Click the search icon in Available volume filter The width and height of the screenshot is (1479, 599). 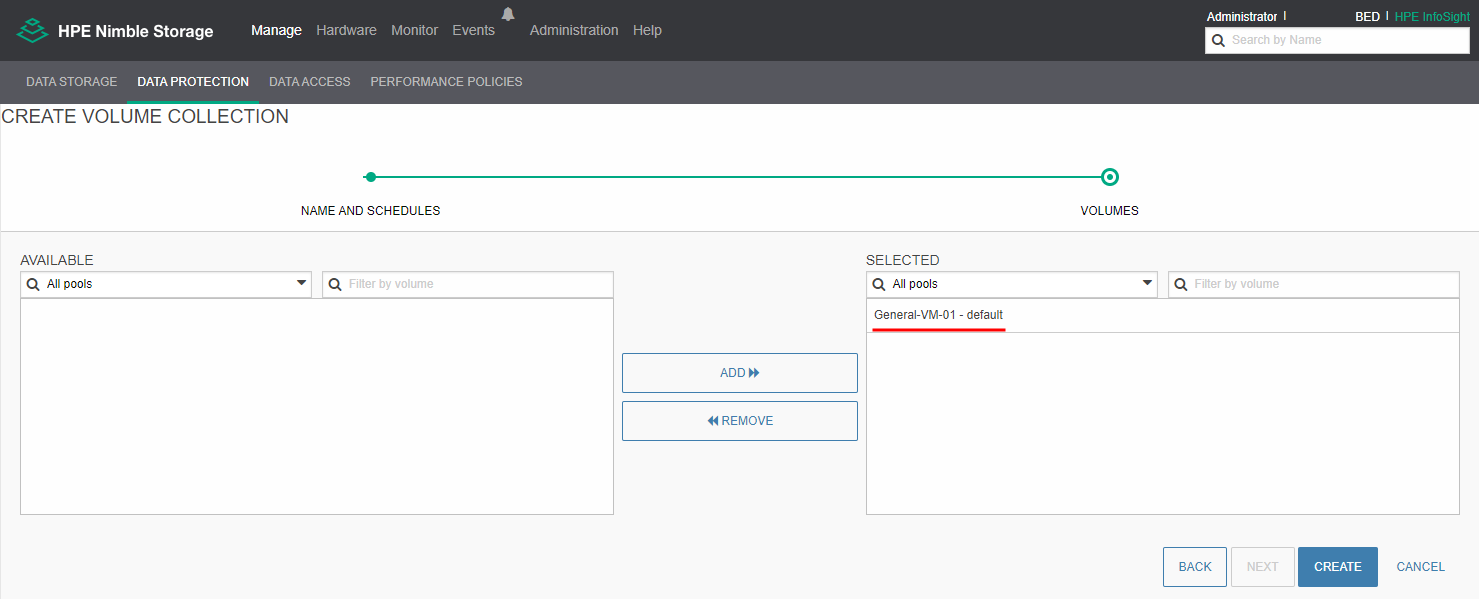[x=335, y=284]
